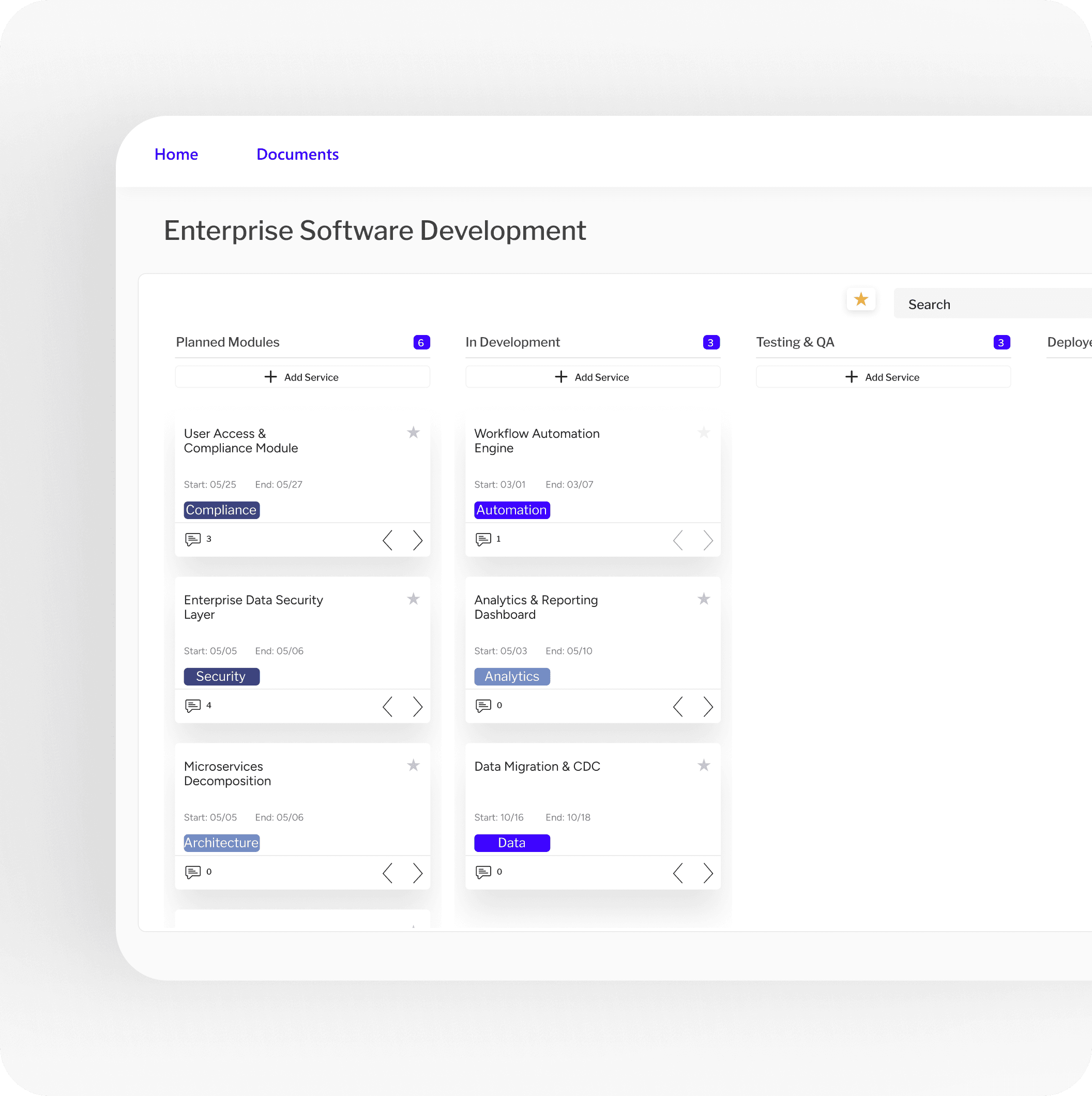
Task: Star the User Access & Compliance Module card
Action: point(413,433)
